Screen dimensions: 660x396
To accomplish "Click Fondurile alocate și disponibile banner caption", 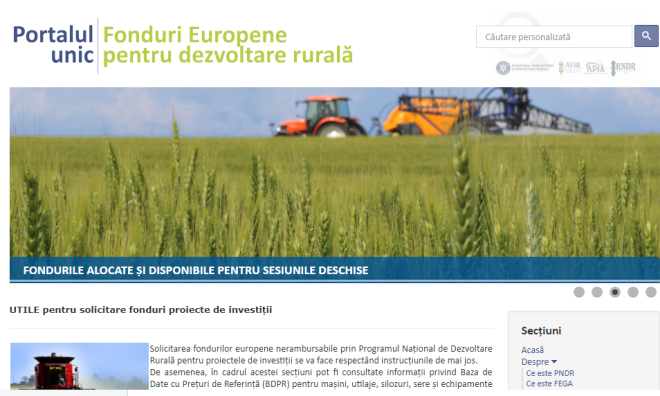I will 196,270.
